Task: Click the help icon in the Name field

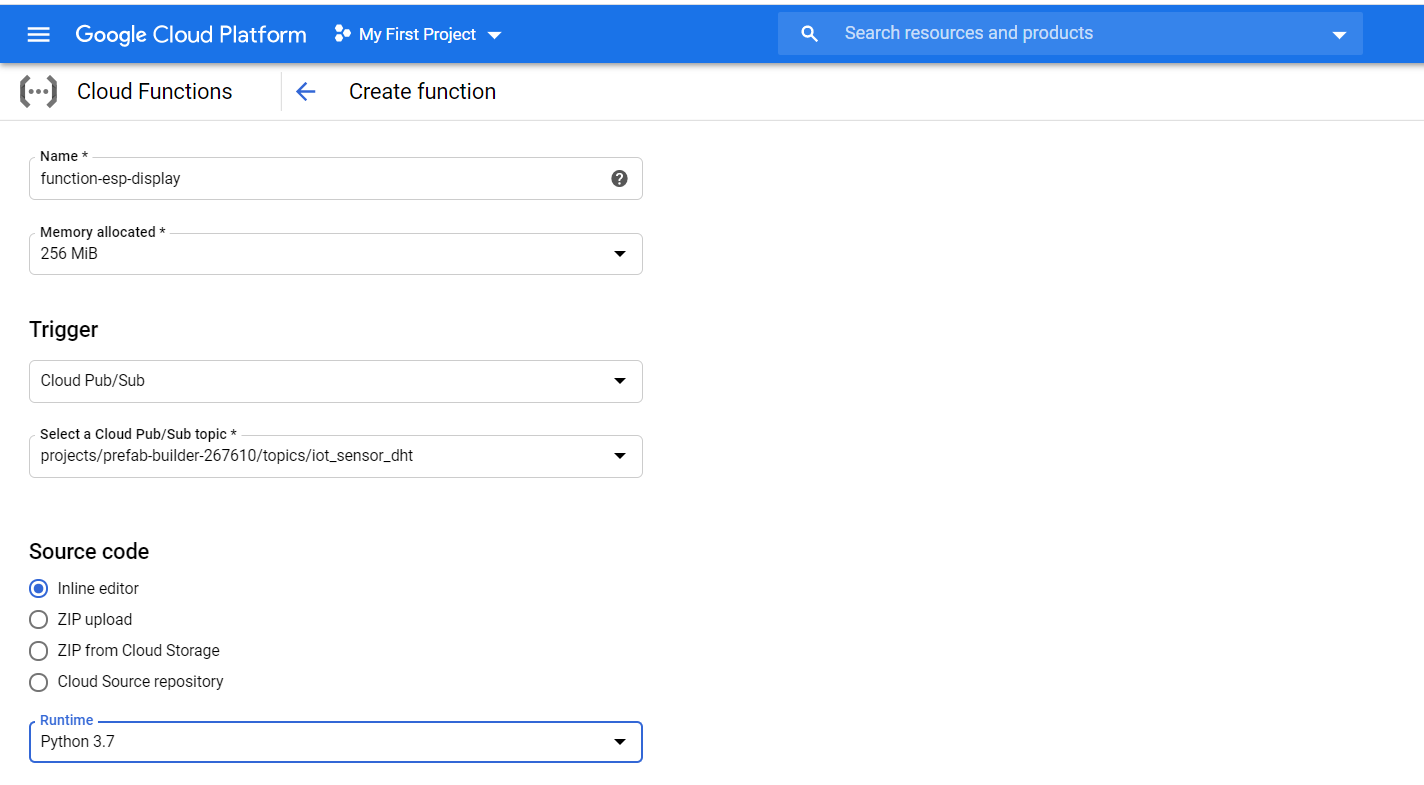Action: coord(619,179)
